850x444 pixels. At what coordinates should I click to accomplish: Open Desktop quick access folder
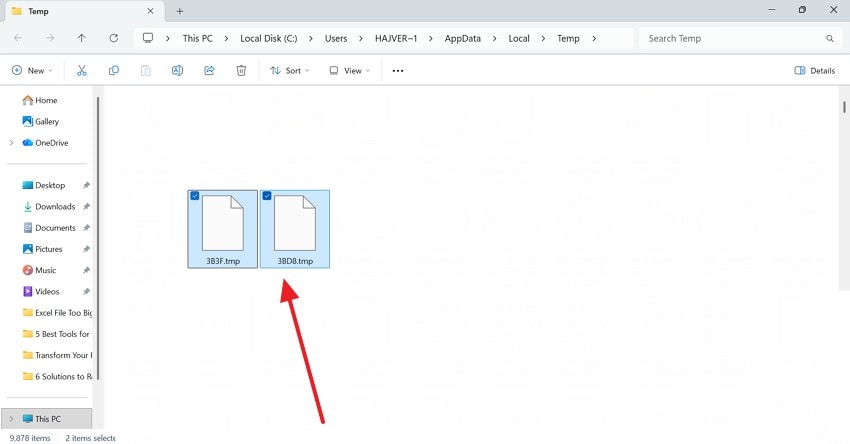coord(44,185)
